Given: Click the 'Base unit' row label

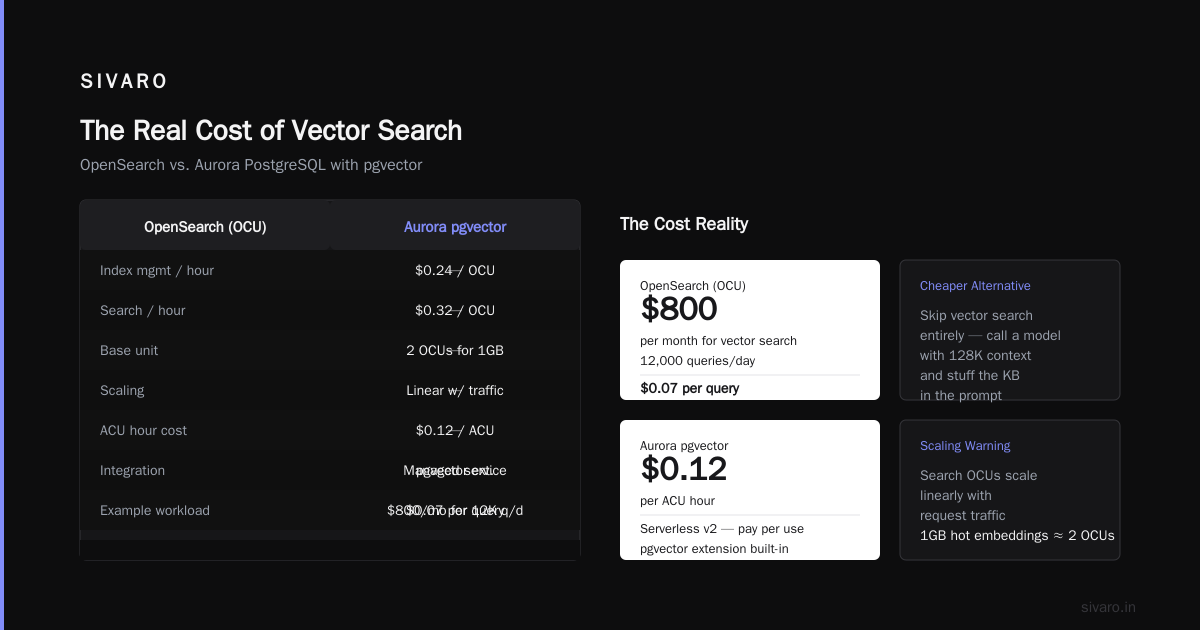Looking at the screenshot, I should [x=129, y=350].
